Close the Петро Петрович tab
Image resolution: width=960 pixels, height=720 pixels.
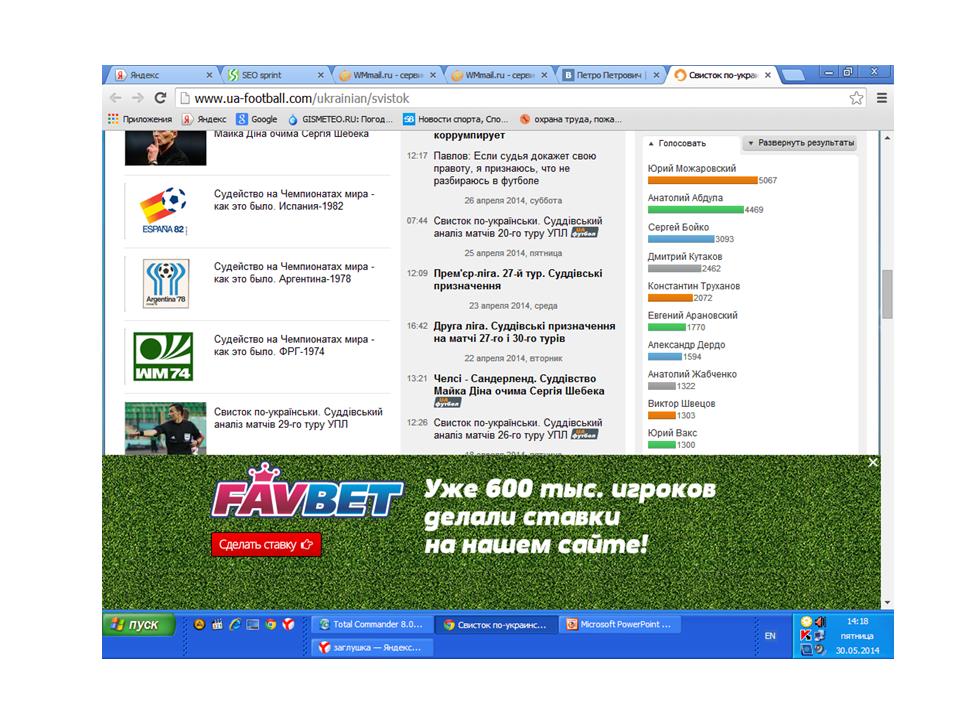(x=656, y=75)
